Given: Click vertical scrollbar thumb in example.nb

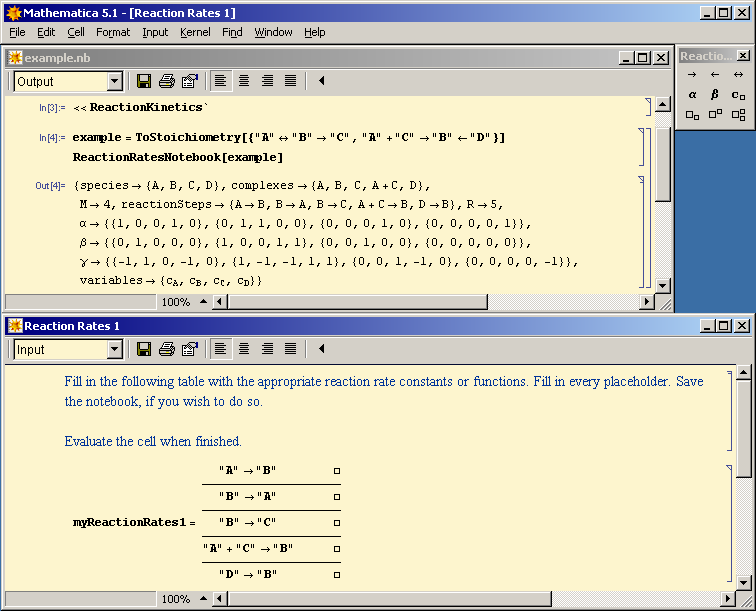Looking at the screenshot, I should point(663,164).
